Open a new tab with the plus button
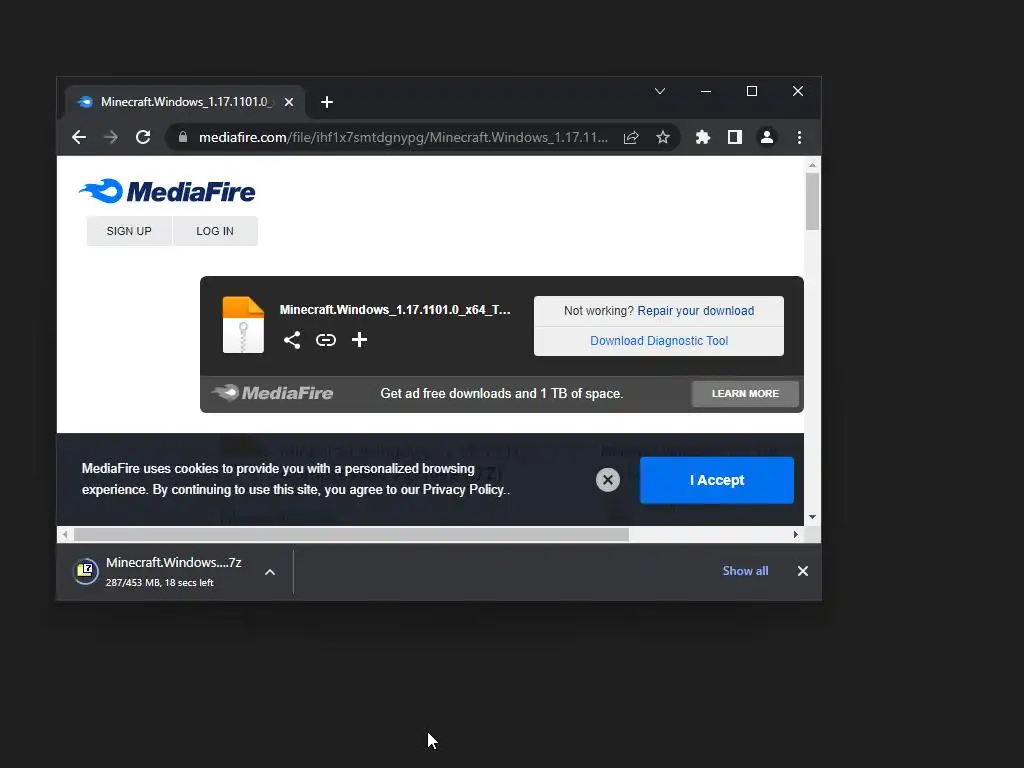 pos(327,102)
